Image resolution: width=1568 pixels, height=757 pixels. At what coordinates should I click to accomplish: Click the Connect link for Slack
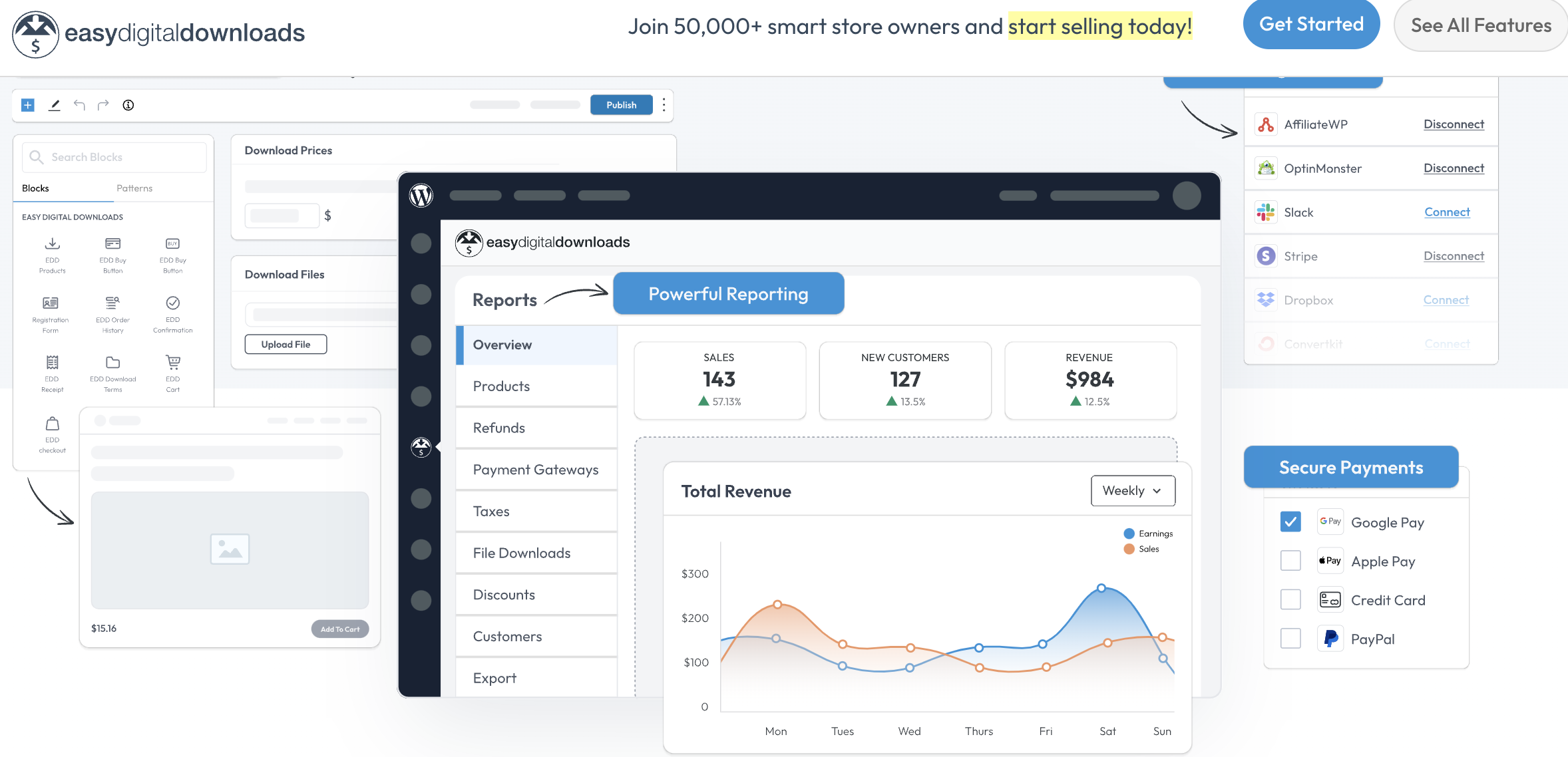[x=1447, y=212]
